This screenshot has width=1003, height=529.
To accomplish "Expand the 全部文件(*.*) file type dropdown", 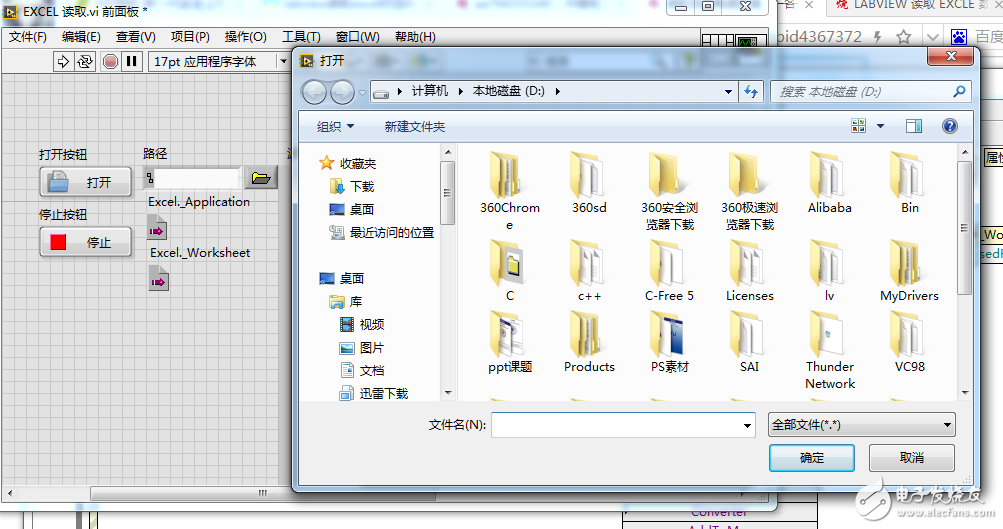I will click(862, 425).
